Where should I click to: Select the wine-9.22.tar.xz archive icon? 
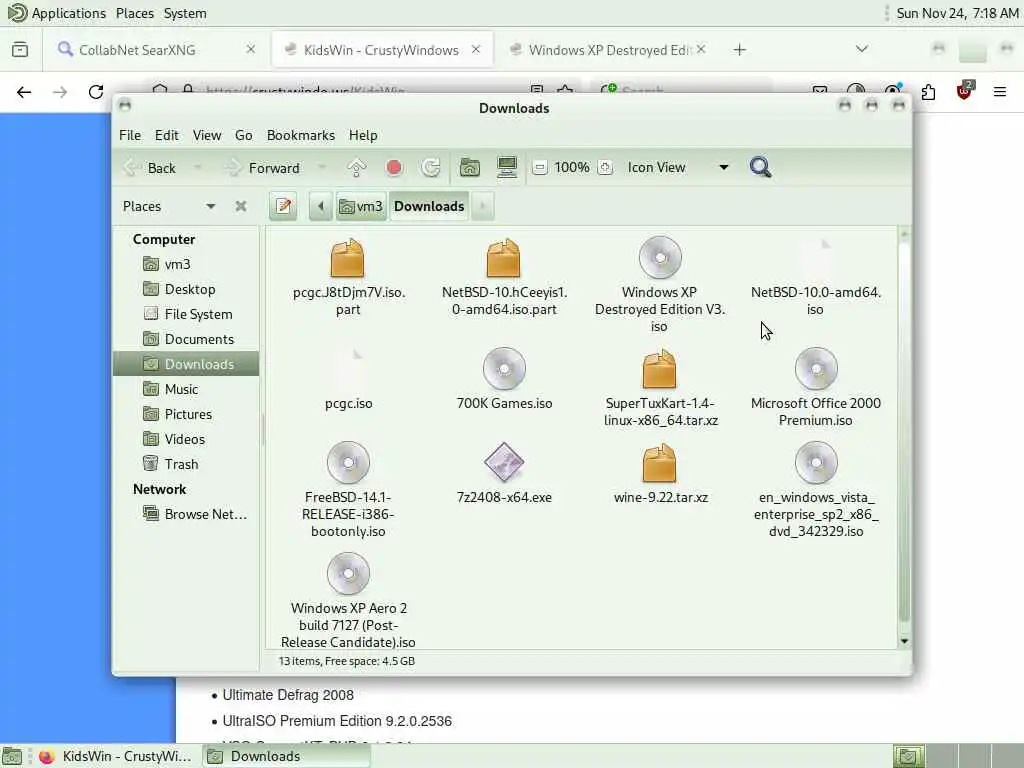click(660, 463)
